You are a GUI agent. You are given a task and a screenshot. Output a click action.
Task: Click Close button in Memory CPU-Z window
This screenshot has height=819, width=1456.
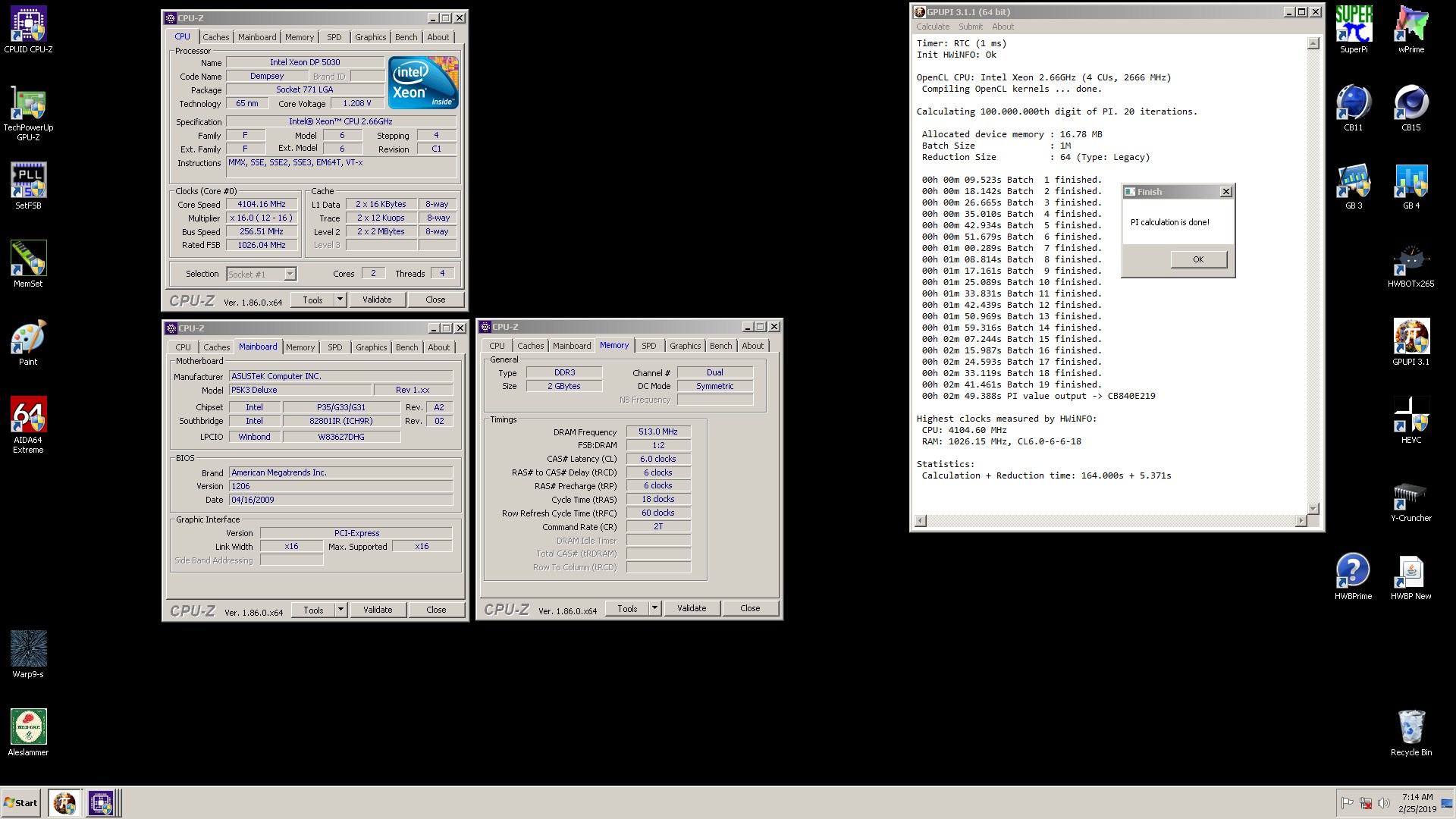[750, 608]
